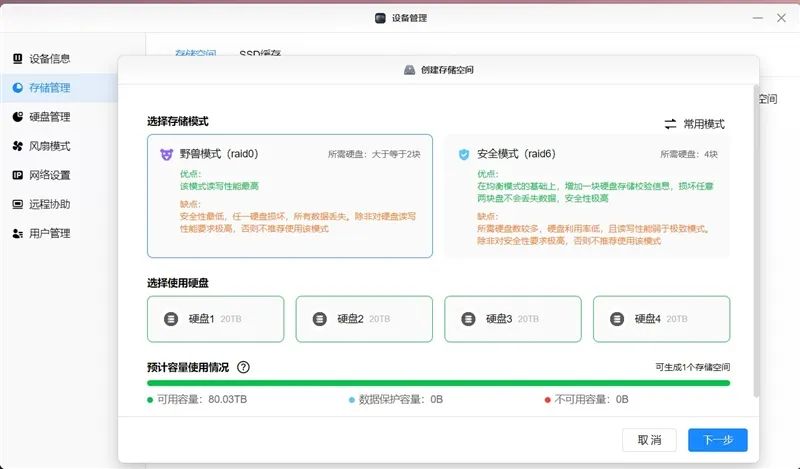Close the 设备管理 window
Viewport: 800px width, 469px height.
pyautogui.click(x=781, y=18)
